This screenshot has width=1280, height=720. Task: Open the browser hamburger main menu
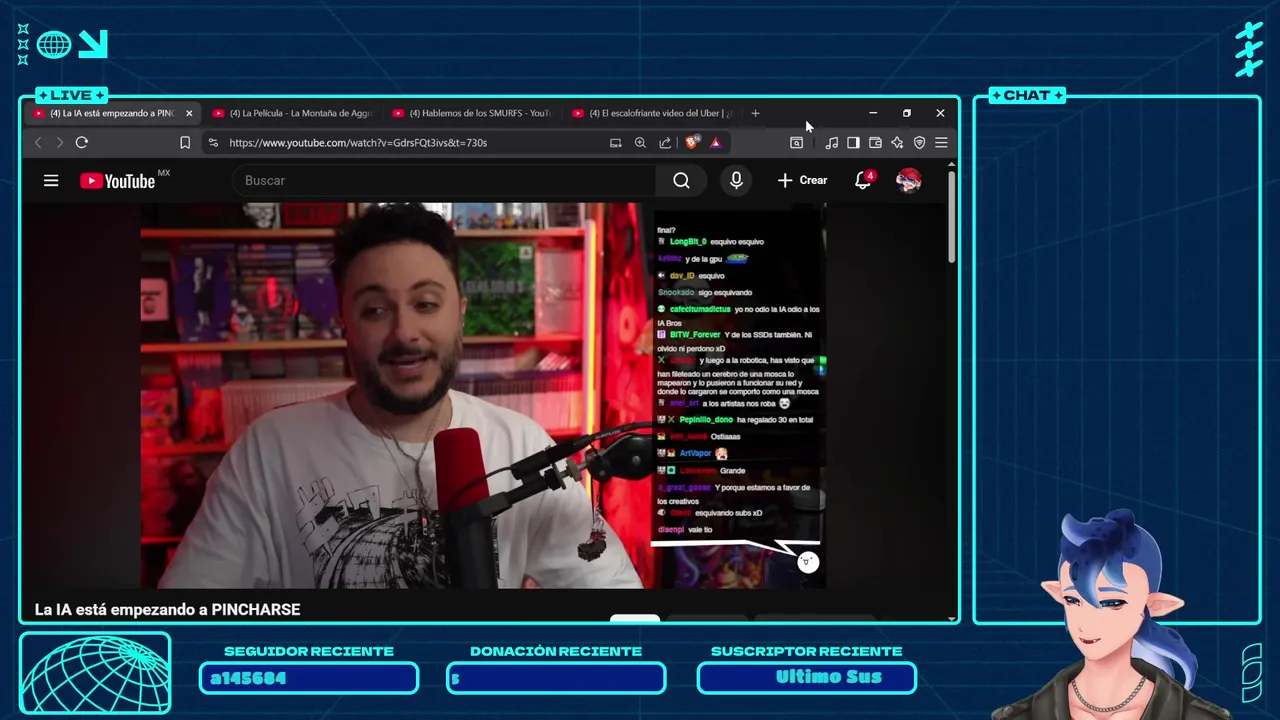click(x=941, y=143)
